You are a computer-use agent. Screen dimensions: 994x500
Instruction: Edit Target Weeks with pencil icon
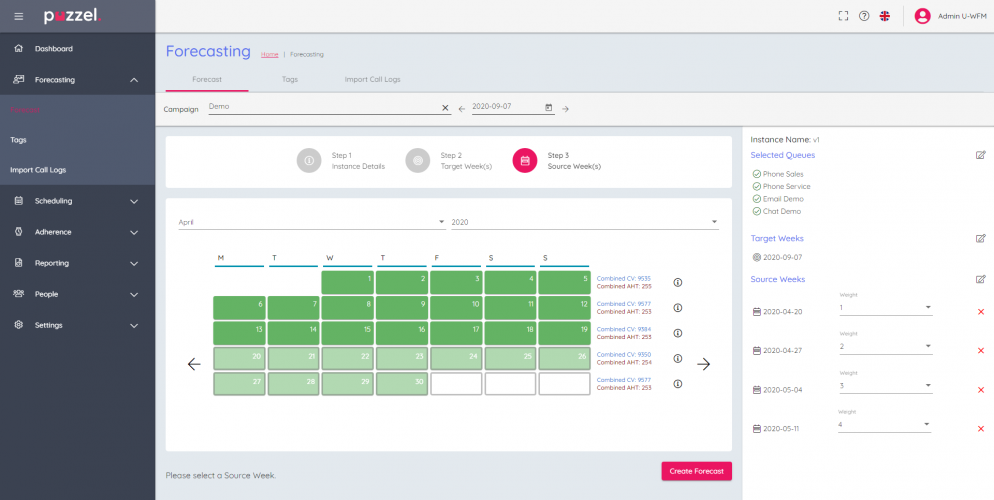[x=980, y=239]
